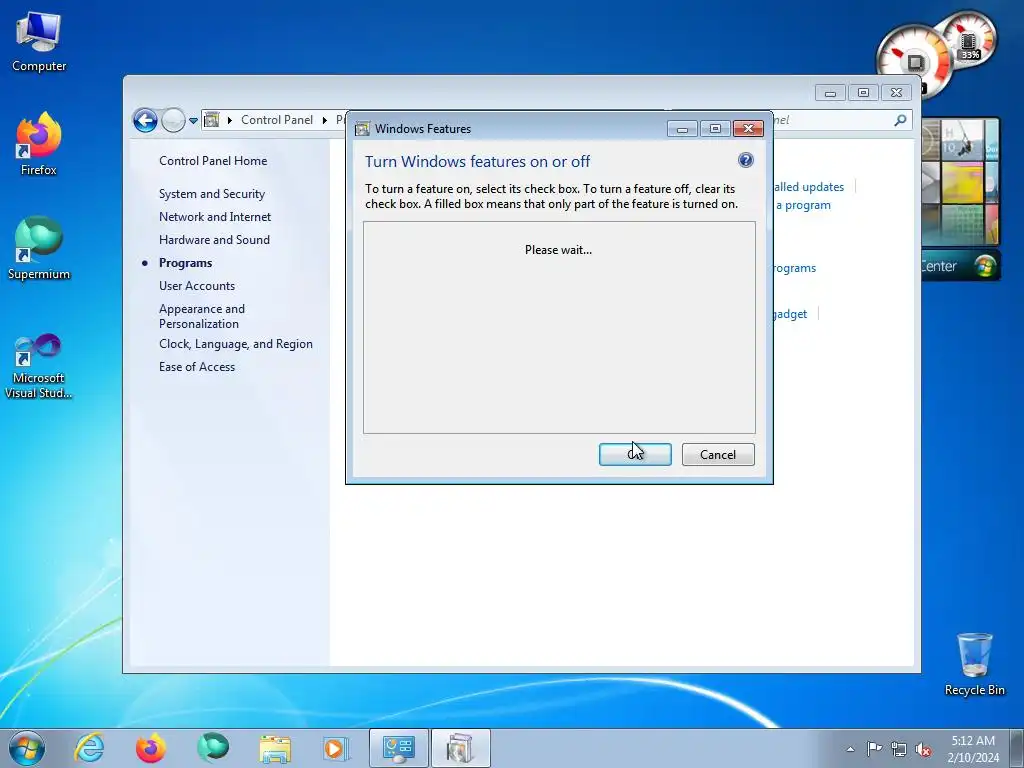This screenshot has width=1024, height=768.
Task: Click the gadget link
Action: pos(790,314)
